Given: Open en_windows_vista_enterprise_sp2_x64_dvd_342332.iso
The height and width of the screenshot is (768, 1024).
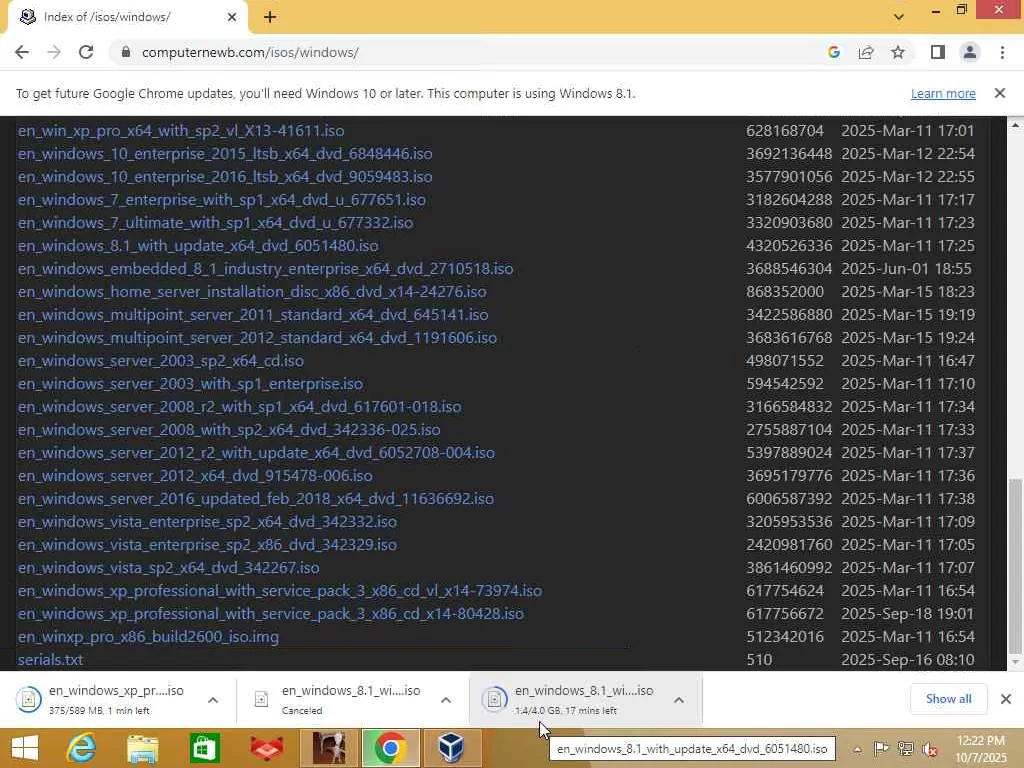Looking at the screenshot, I should [x=207, y=522].
